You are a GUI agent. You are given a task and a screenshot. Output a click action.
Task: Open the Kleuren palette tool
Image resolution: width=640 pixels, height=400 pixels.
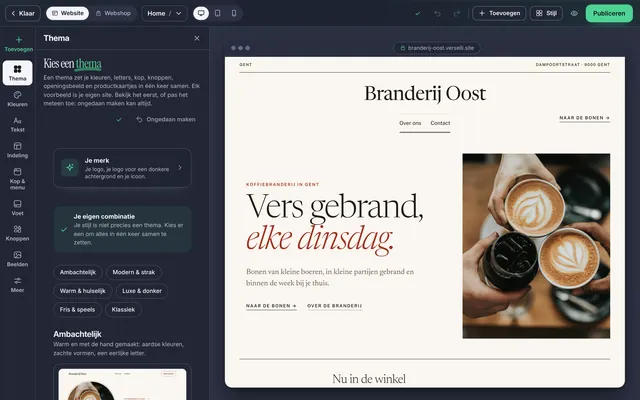[x=18, y=99]
